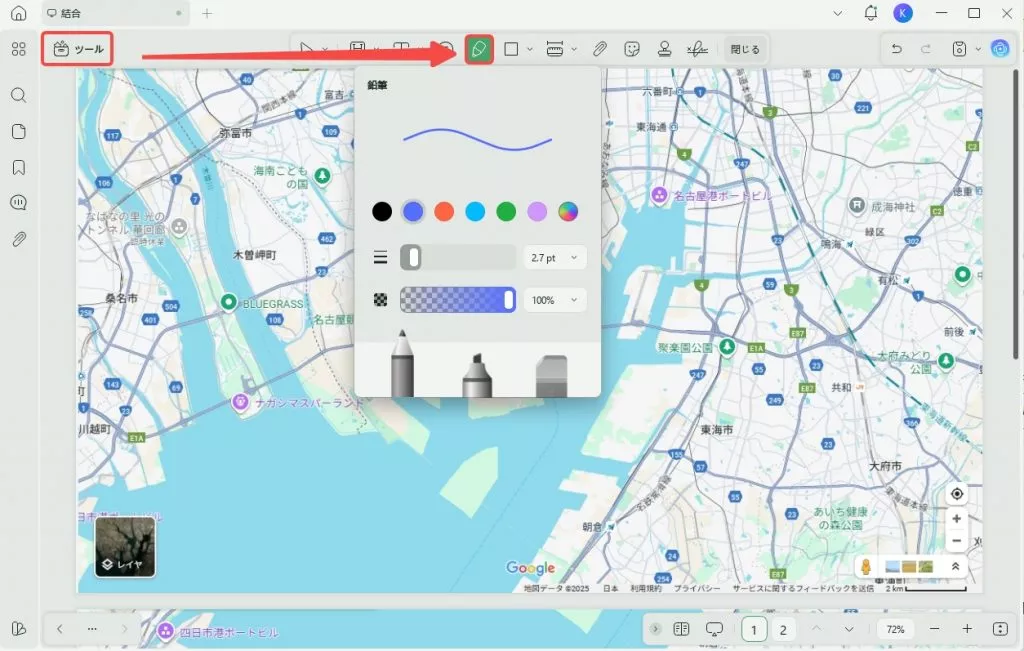Show the comments list panel

click(x=19, y=203)
